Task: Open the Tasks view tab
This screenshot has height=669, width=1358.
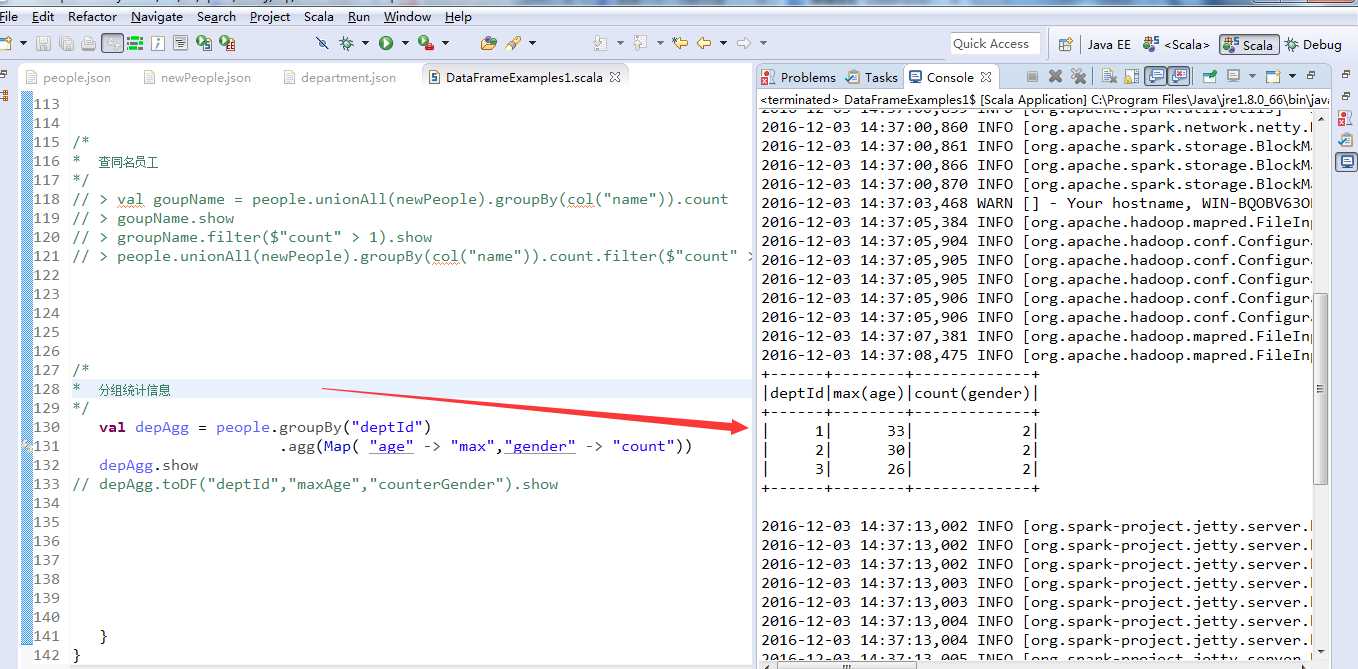Action: coord(872,77)
